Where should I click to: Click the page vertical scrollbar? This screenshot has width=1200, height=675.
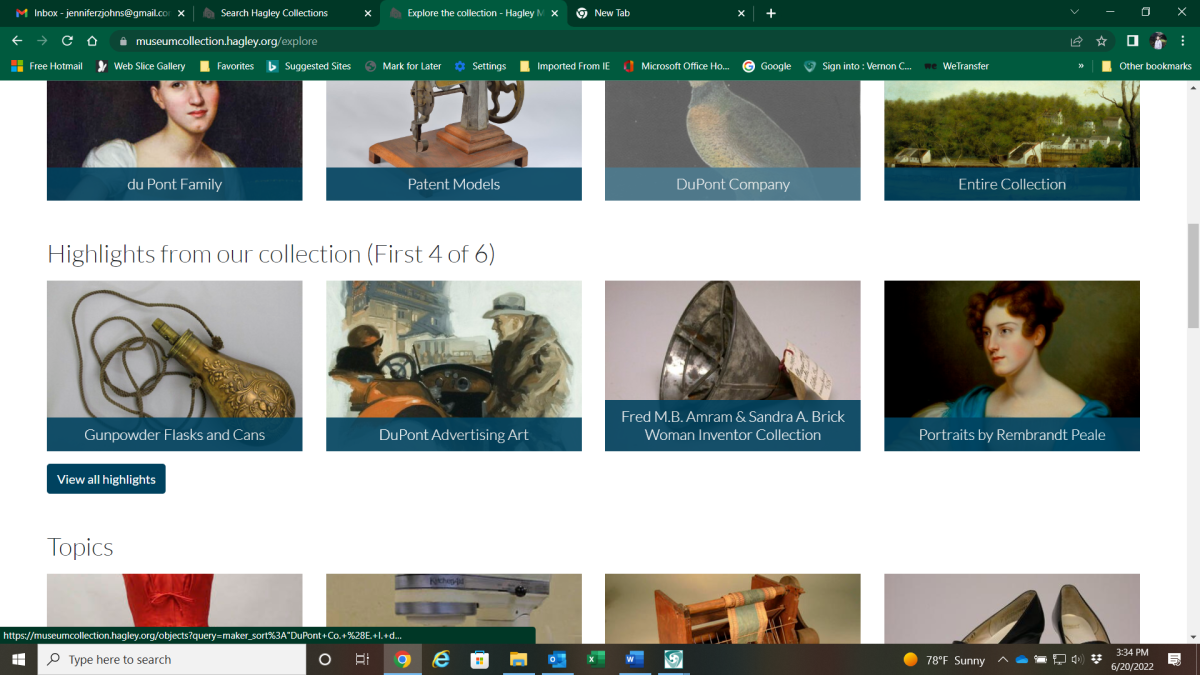1192,275
